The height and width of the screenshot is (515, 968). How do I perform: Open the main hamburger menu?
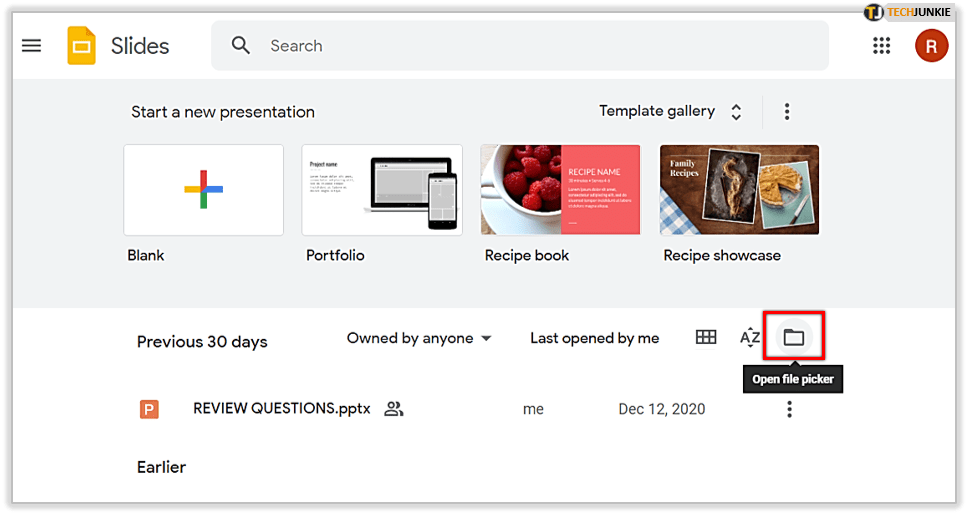(x=32, y=46)
